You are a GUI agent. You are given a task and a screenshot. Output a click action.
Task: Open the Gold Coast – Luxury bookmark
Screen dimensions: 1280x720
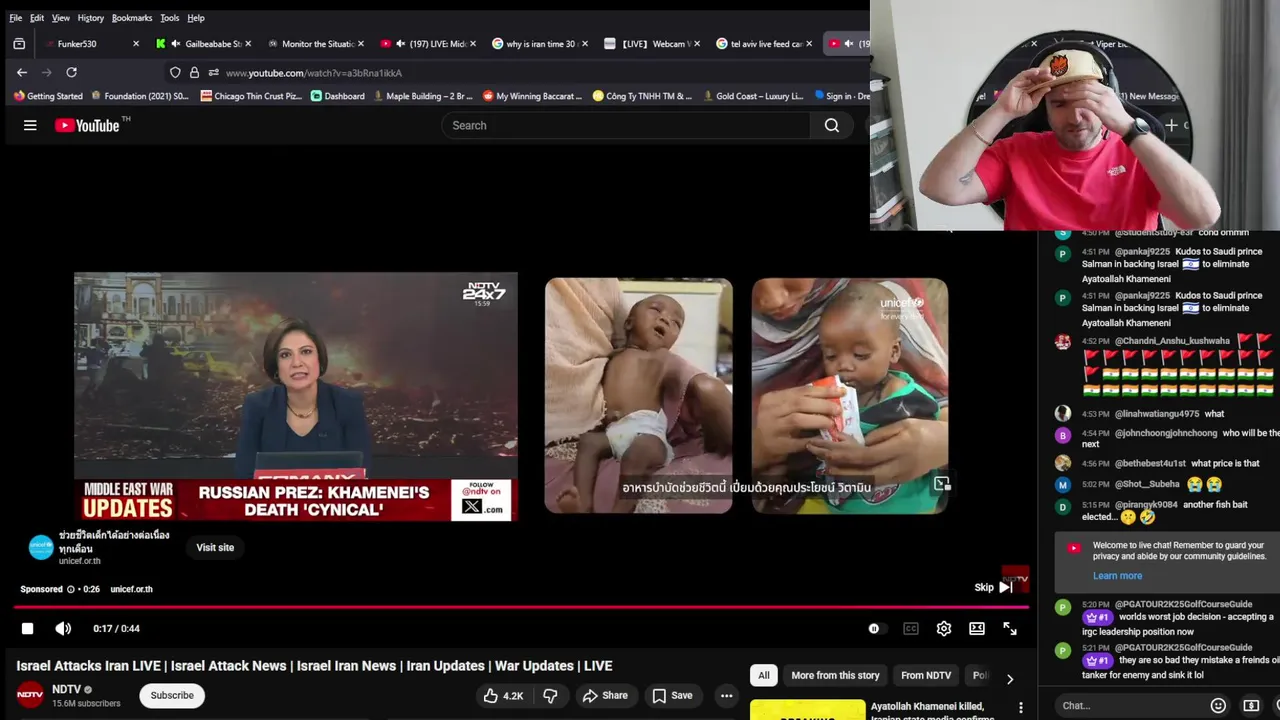(753, 96)
